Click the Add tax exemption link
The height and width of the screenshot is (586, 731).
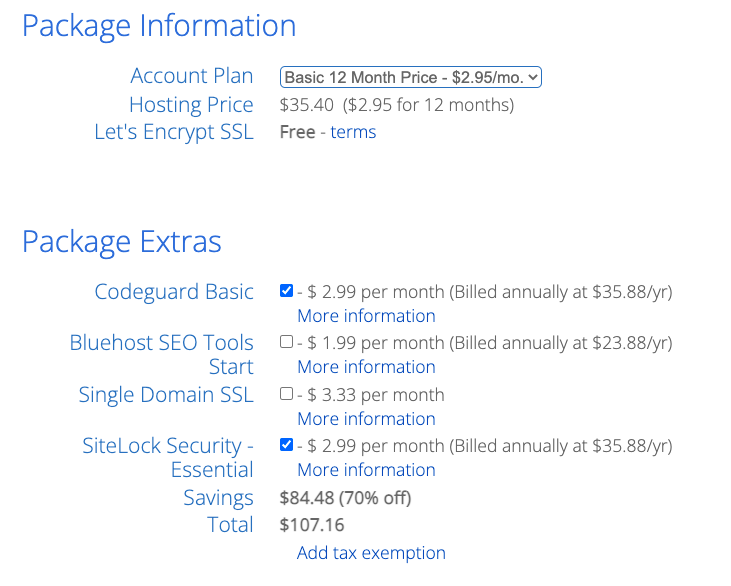click(371, 553)
